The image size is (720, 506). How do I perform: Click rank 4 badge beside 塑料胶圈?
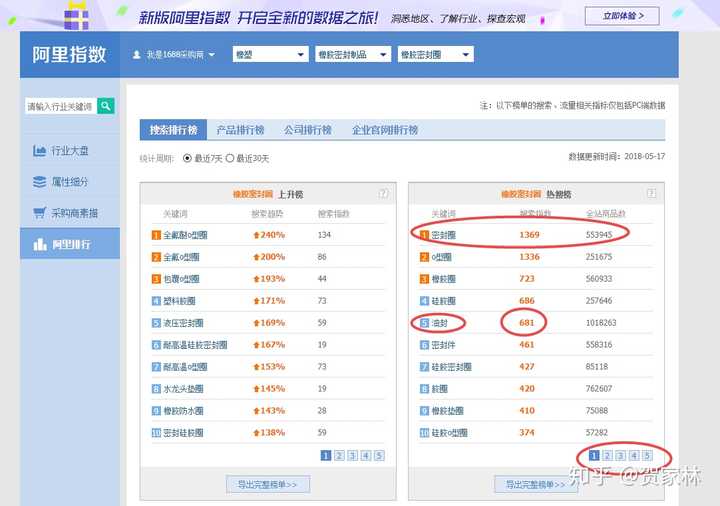click(156, 301)
